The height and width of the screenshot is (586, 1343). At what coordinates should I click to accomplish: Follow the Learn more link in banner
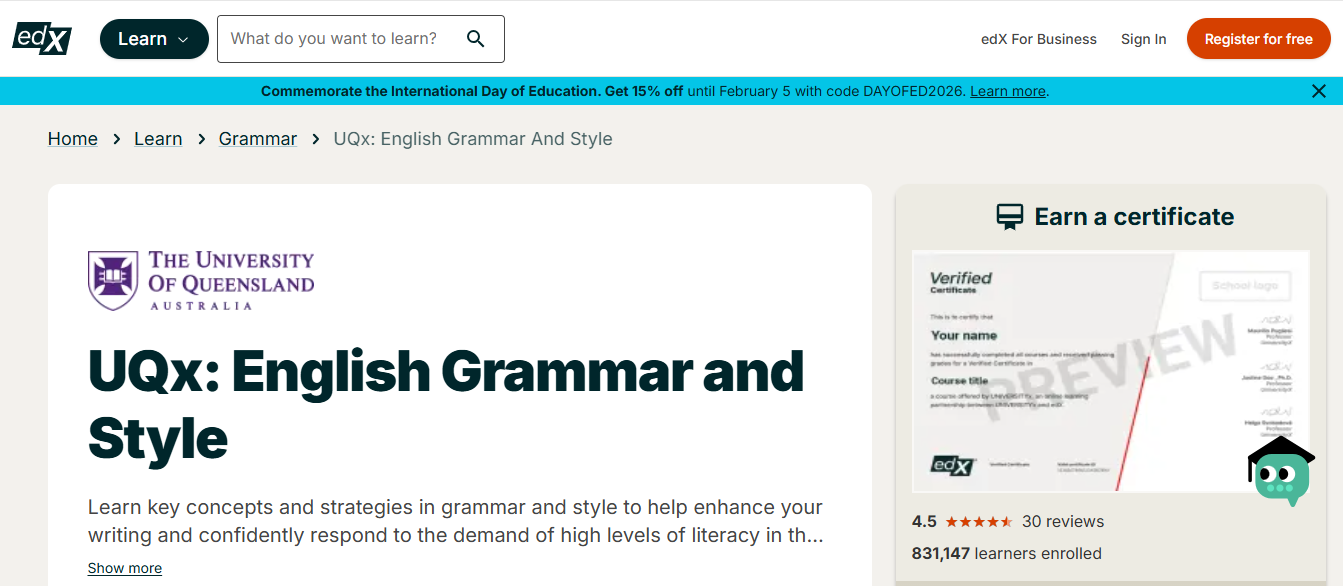point(1007,91)
